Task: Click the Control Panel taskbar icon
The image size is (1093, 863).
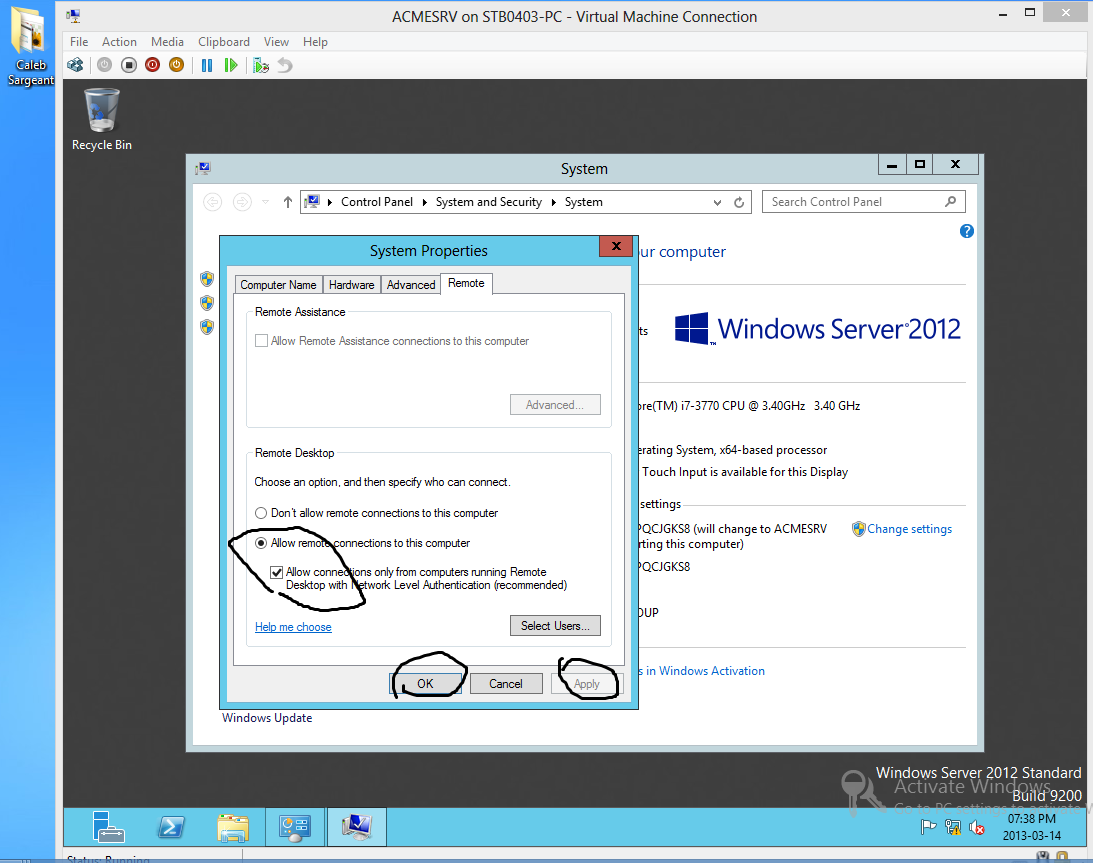Action: point(294,827)
